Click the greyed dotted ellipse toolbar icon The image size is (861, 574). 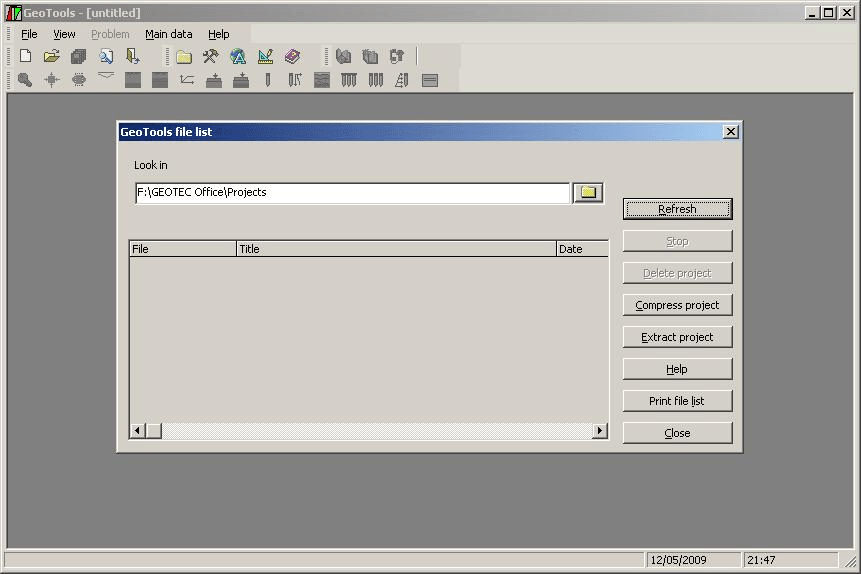coord(79,80)
